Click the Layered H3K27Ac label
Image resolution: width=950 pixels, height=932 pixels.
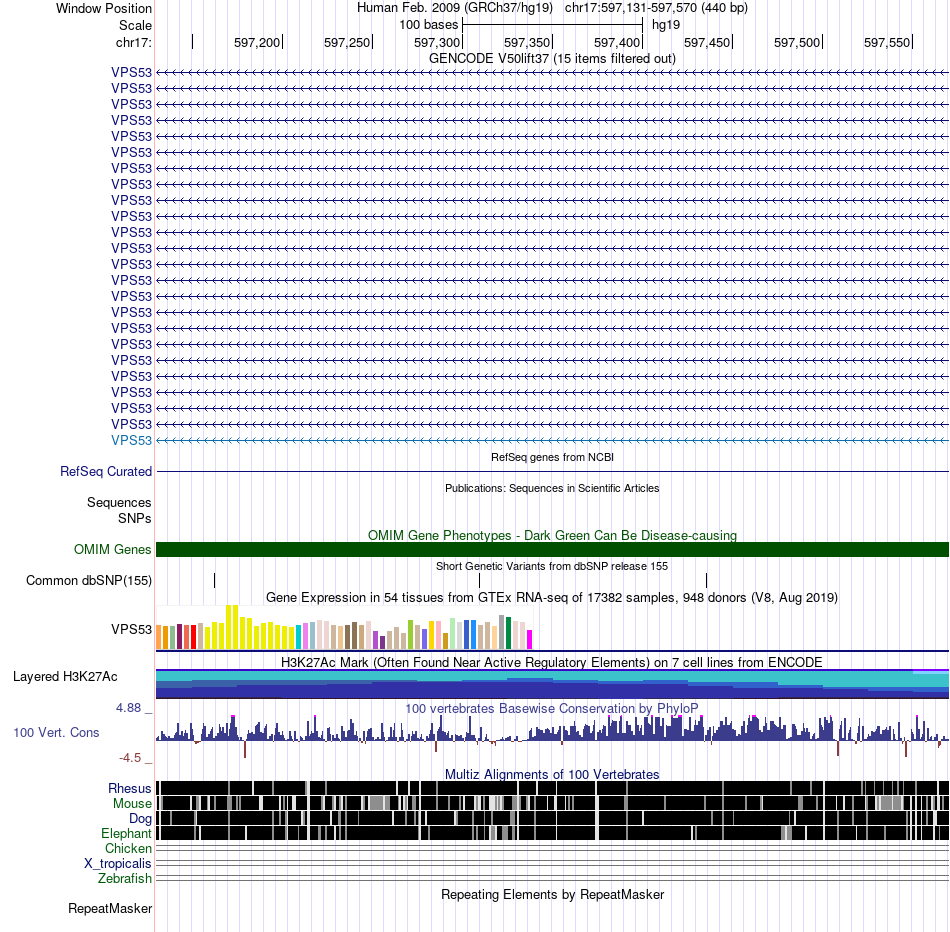click(65, 677)
